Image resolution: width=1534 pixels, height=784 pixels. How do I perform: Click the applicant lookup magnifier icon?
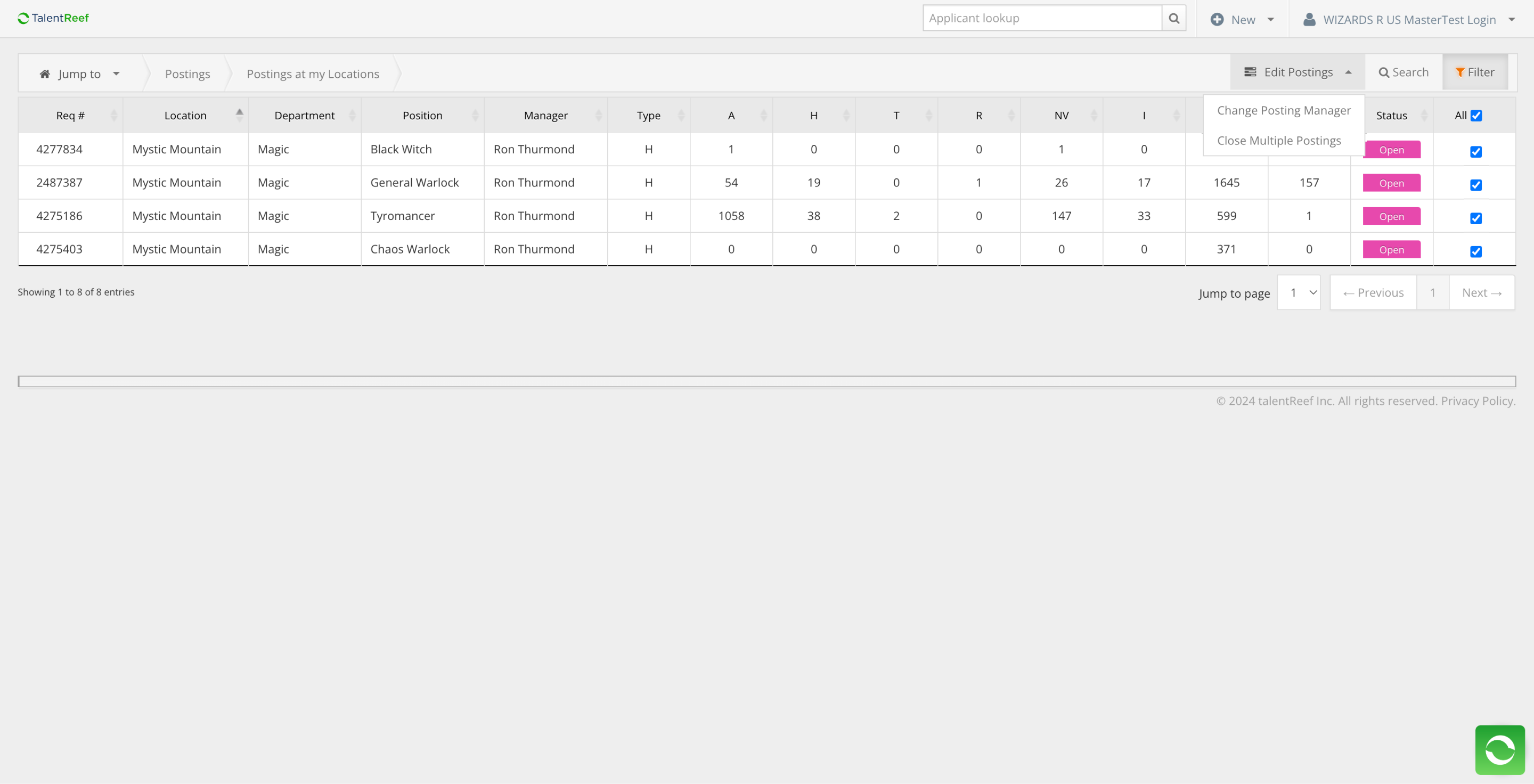[1174, 18]
